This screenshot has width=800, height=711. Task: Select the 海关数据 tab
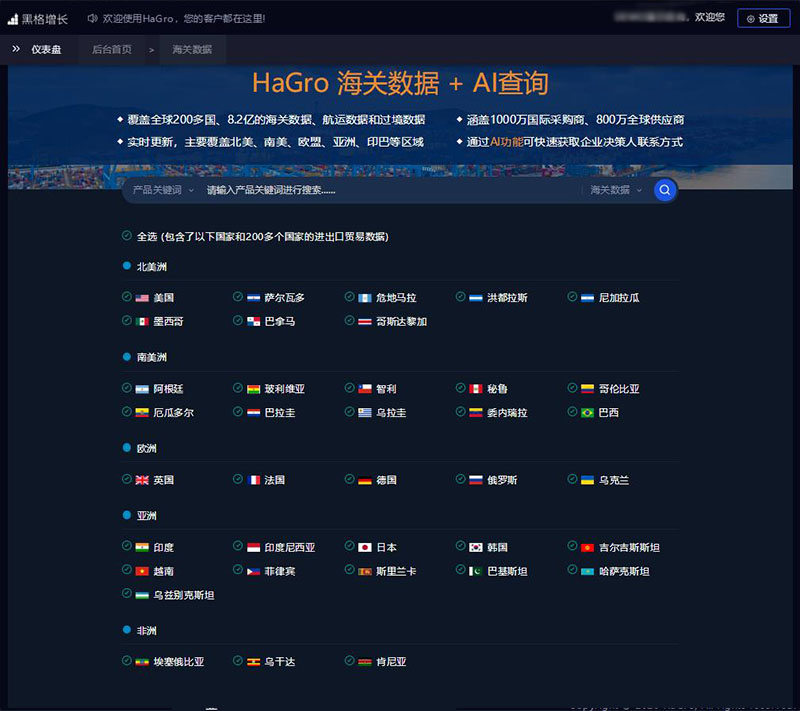(x=191, y=49)
